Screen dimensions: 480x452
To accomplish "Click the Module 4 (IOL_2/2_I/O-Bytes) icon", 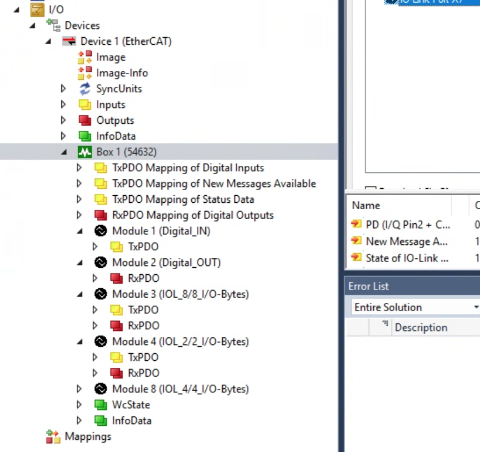I will coord(101,341).
